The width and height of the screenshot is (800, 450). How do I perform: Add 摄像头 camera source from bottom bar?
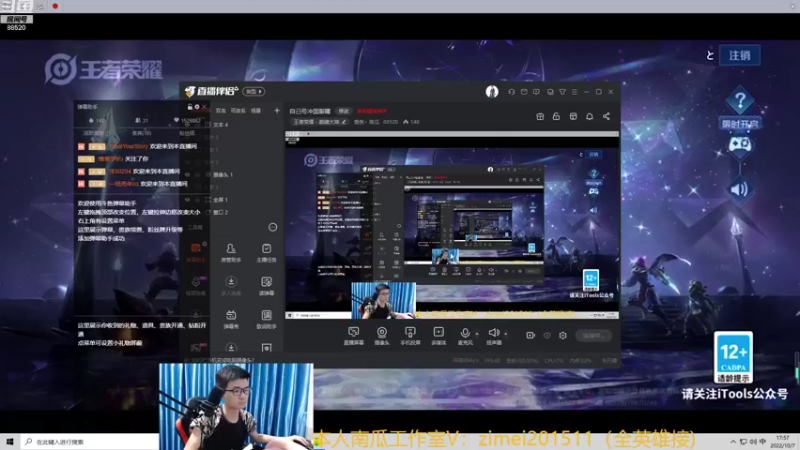pos(382,336)
